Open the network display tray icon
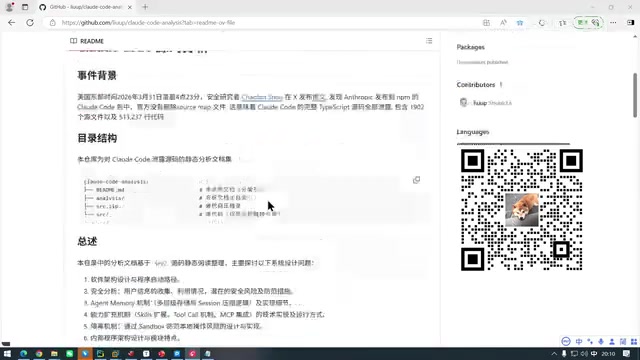640x360 pixels. point(574,354)
